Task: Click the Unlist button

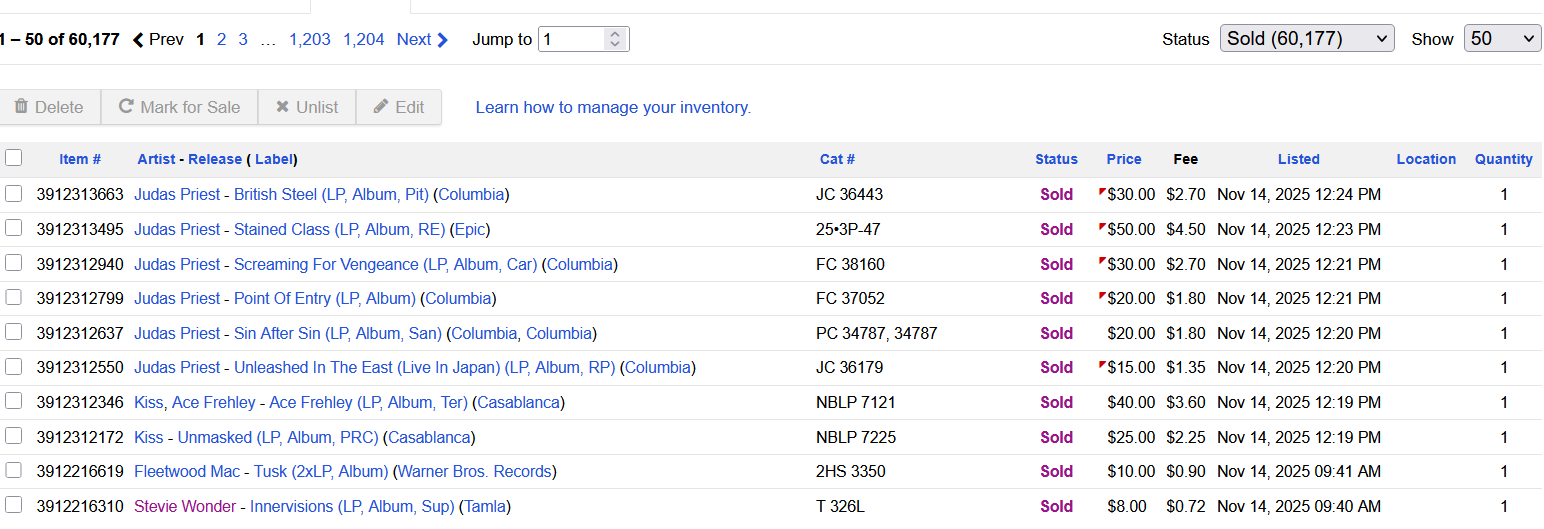Action: click(307, 107)
